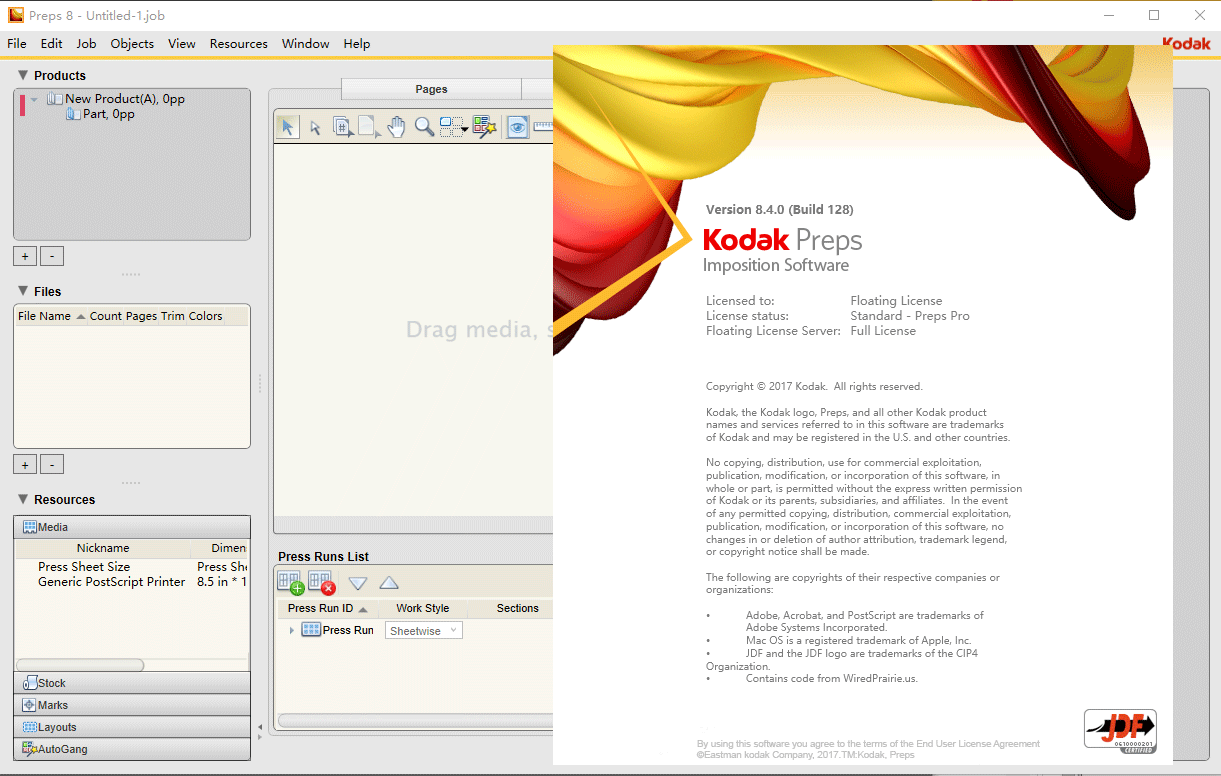Select Generic PostScript Printer media entry
Screen dimensions: 1221x776
(112, 582)
